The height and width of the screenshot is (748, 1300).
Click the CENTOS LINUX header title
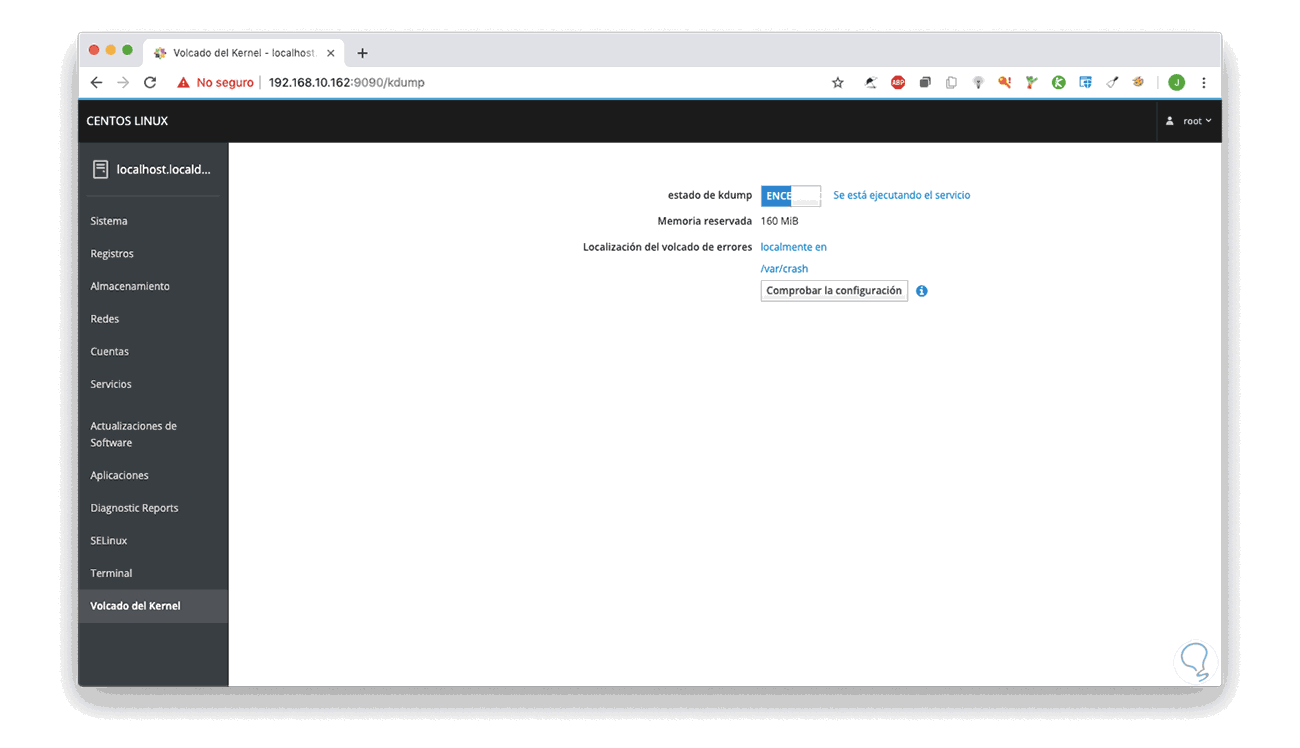pos(127,121)
